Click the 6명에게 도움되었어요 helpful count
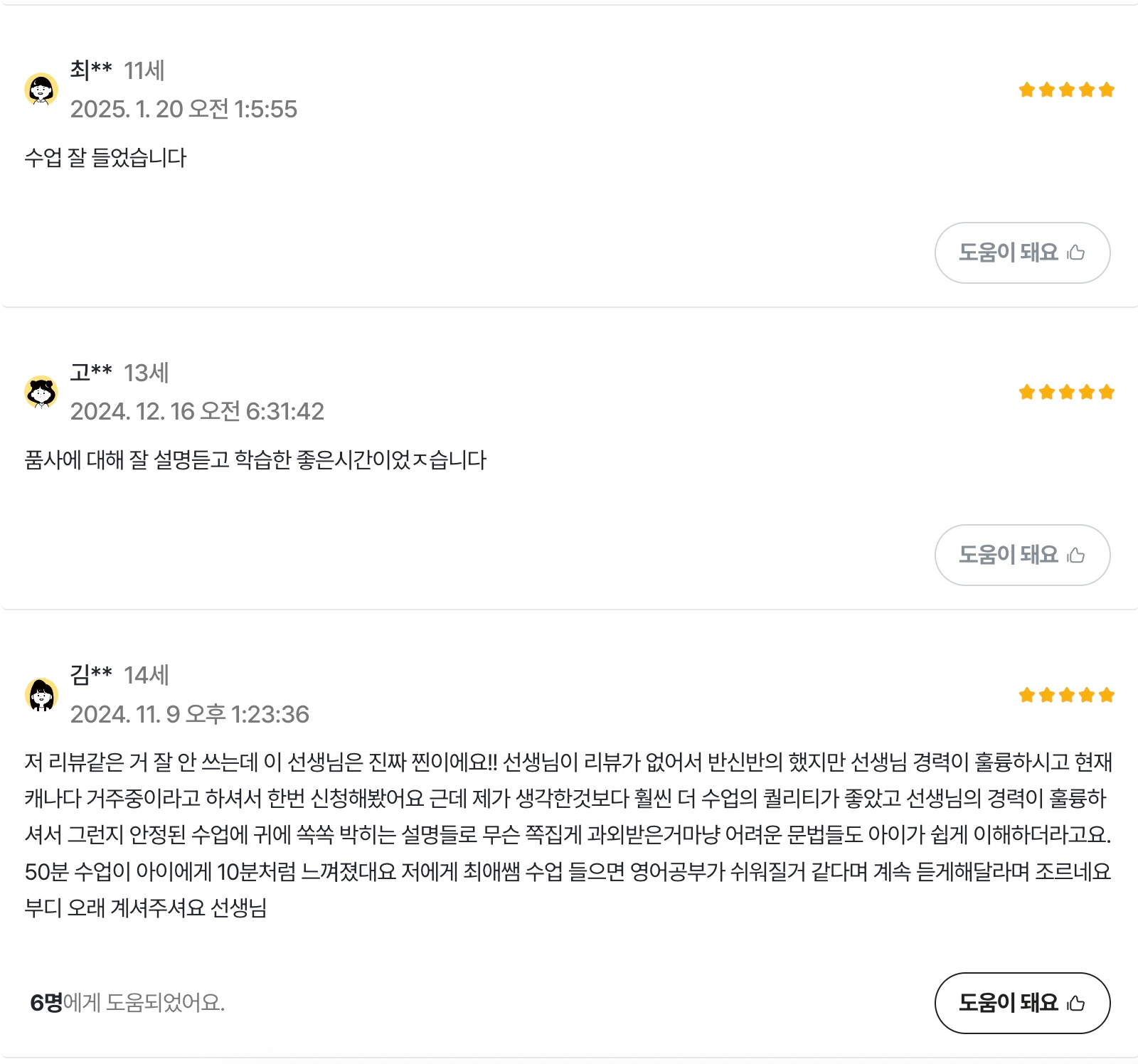 point(127,1002)
